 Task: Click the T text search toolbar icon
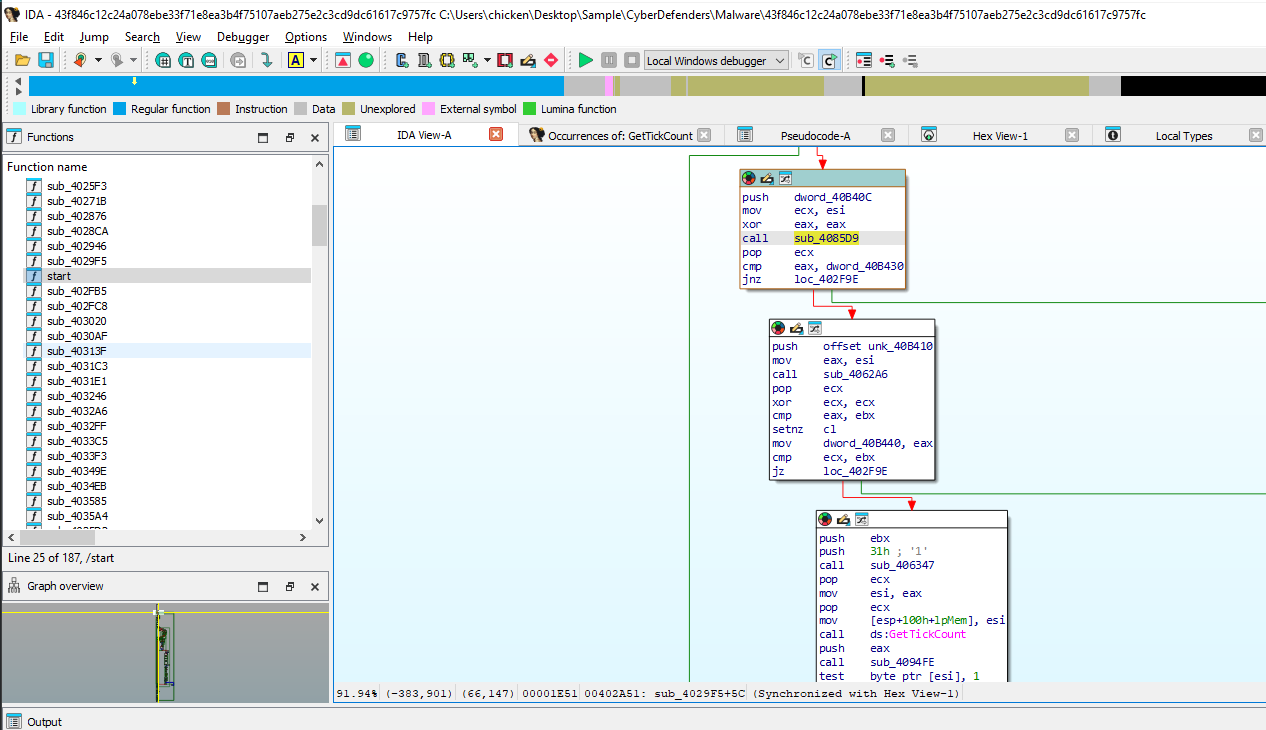[x=187, y=60]
